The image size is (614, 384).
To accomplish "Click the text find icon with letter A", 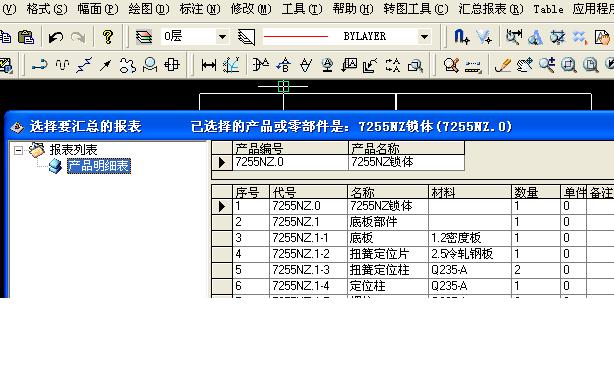I will [x=535, y=38].
